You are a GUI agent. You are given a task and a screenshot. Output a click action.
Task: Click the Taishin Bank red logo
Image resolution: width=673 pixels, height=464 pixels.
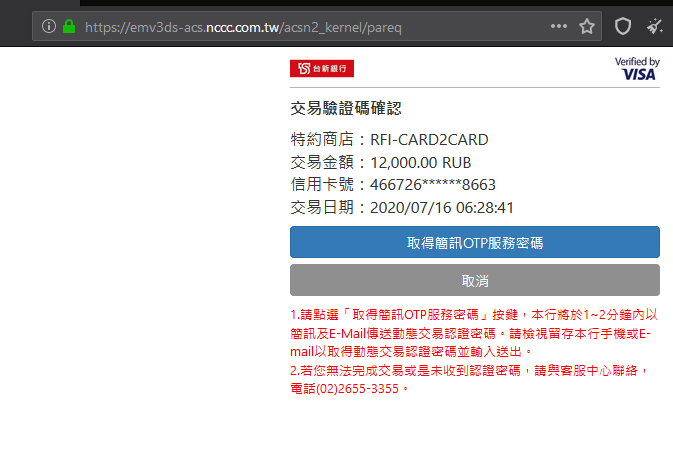[322, 69]
